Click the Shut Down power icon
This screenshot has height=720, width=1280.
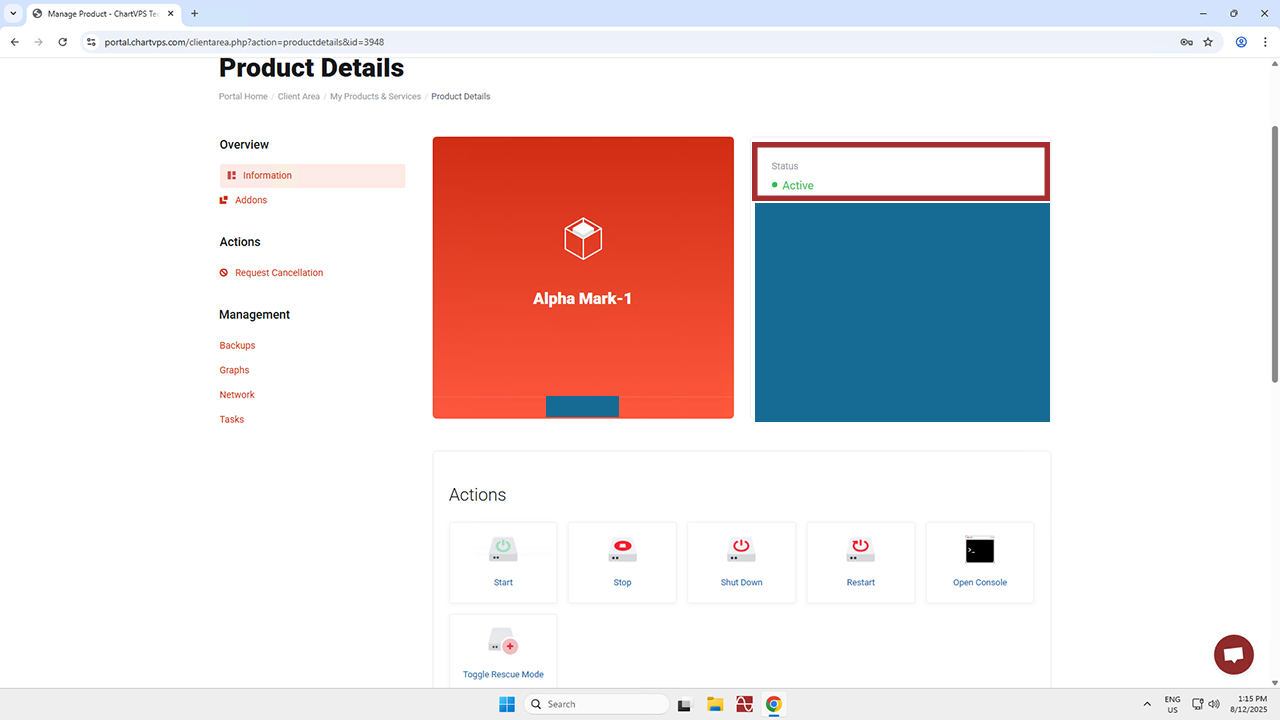(x=741, y=550)
